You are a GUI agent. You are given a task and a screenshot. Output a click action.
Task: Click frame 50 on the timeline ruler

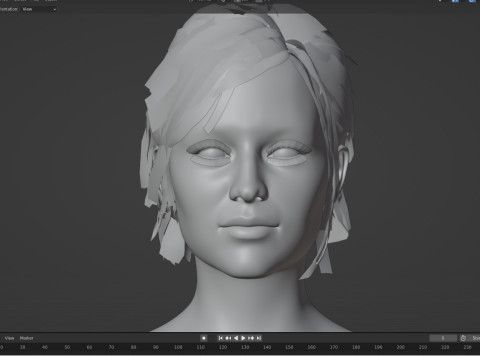[x=67, y=347]
